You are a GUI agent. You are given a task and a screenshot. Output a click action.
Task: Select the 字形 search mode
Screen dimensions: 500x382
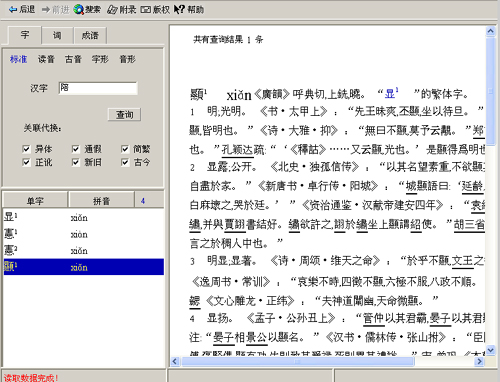[x=100, y=59]
